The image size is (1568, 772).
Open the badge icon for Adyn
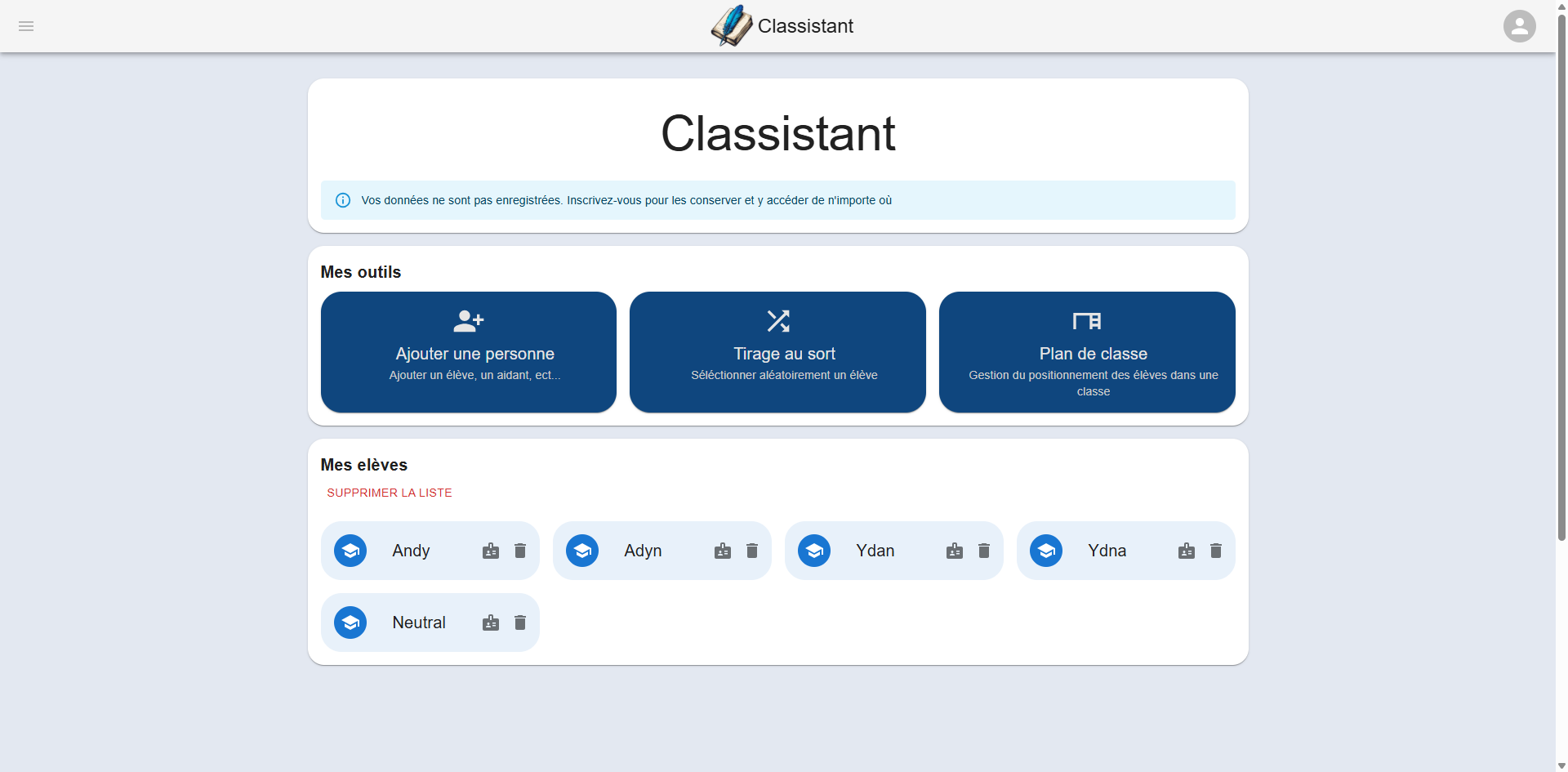[723, 551]
